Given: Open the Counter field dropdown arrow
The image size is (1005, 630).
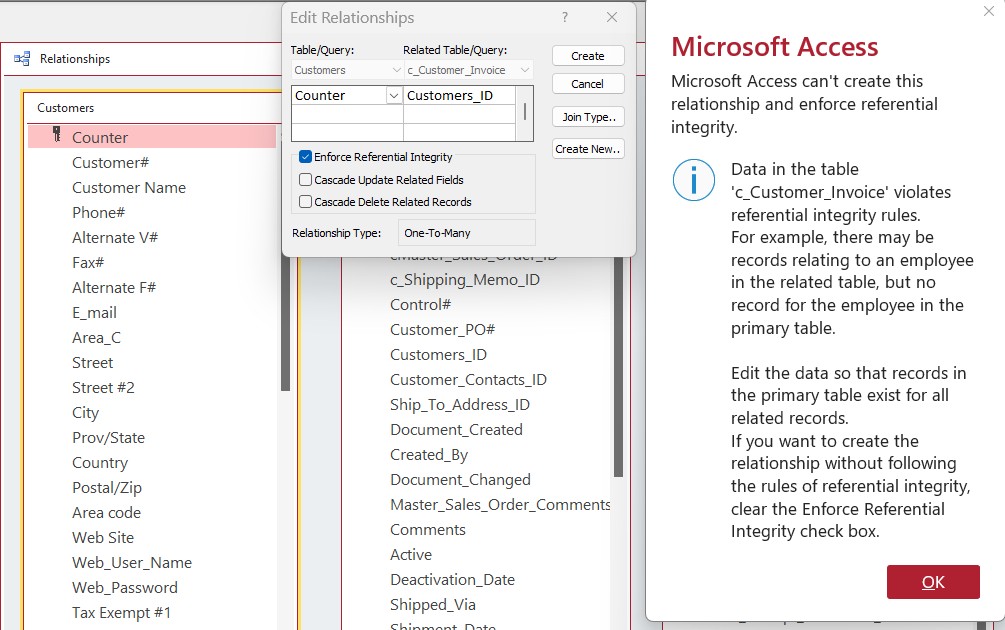Looking at the screenshot, I should pyautogui.click(x=394, y=96).
